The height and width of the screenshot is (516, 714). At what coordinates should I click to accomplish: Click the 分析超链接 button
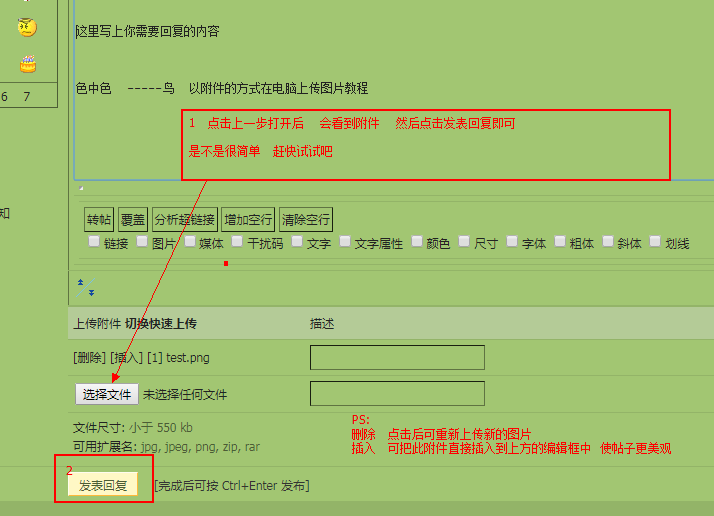coord(184,220)
